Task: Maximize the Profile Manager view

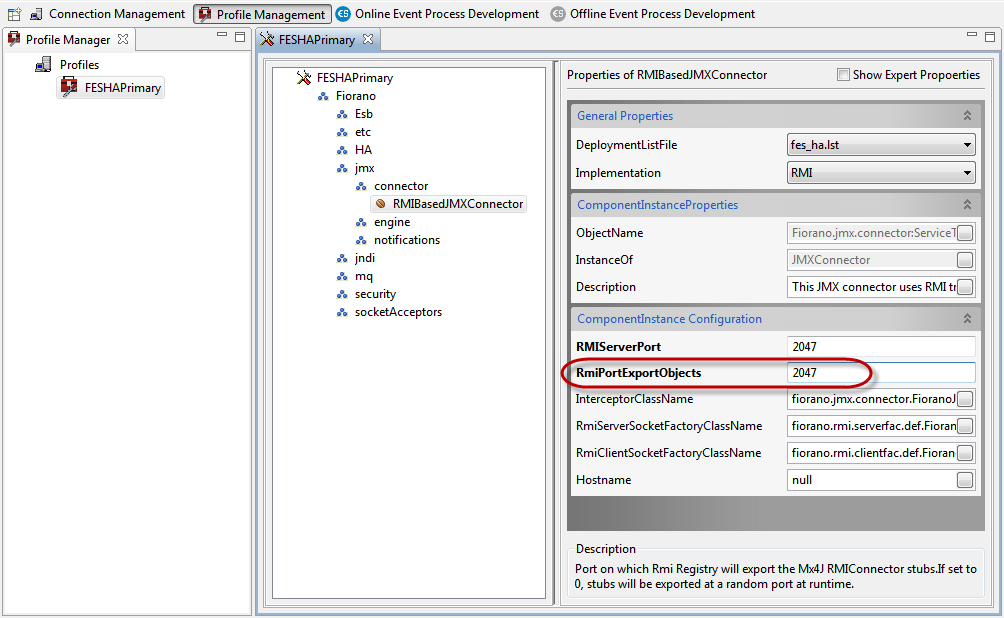Action: tap(240, 37)
